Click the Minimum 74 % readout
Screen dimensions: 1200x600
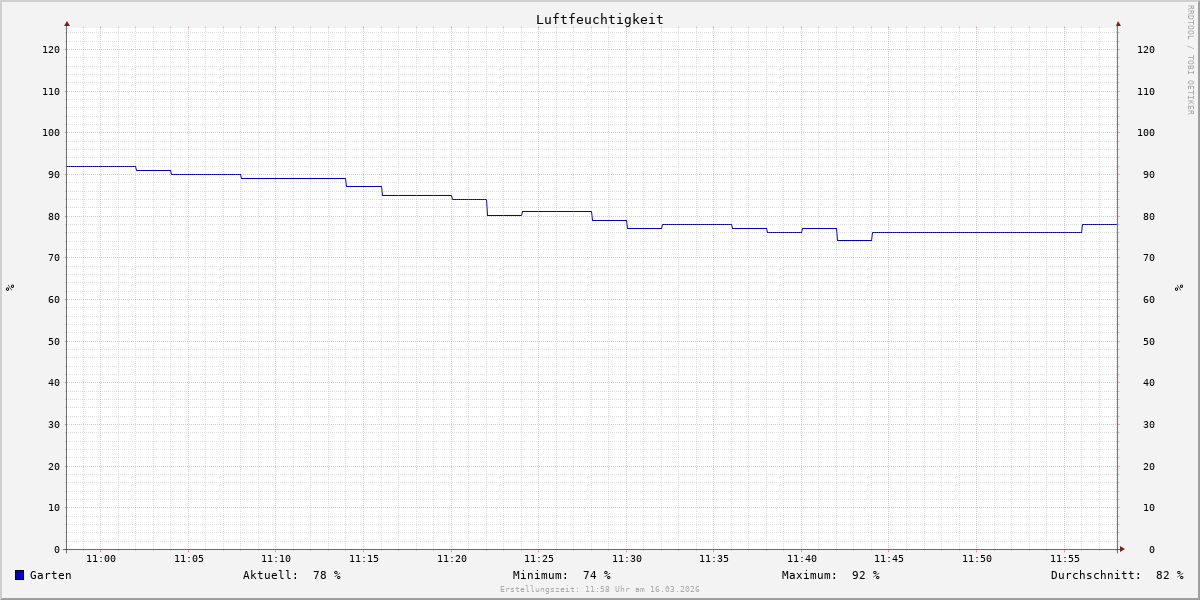point(562,575)
